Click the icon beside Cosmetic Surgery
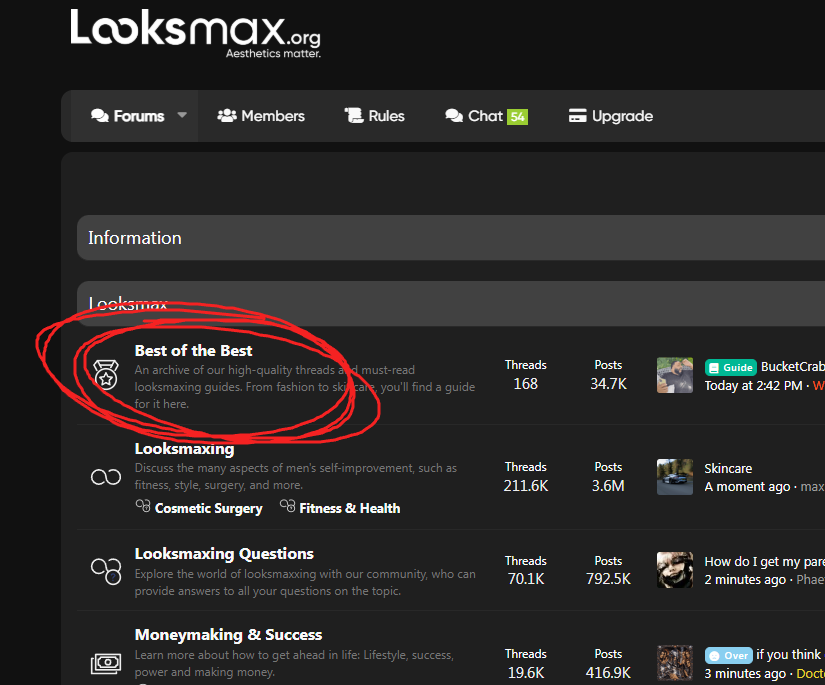Viewport: 825px width, 685px height. pyautogui.click(x=143, y=506)
